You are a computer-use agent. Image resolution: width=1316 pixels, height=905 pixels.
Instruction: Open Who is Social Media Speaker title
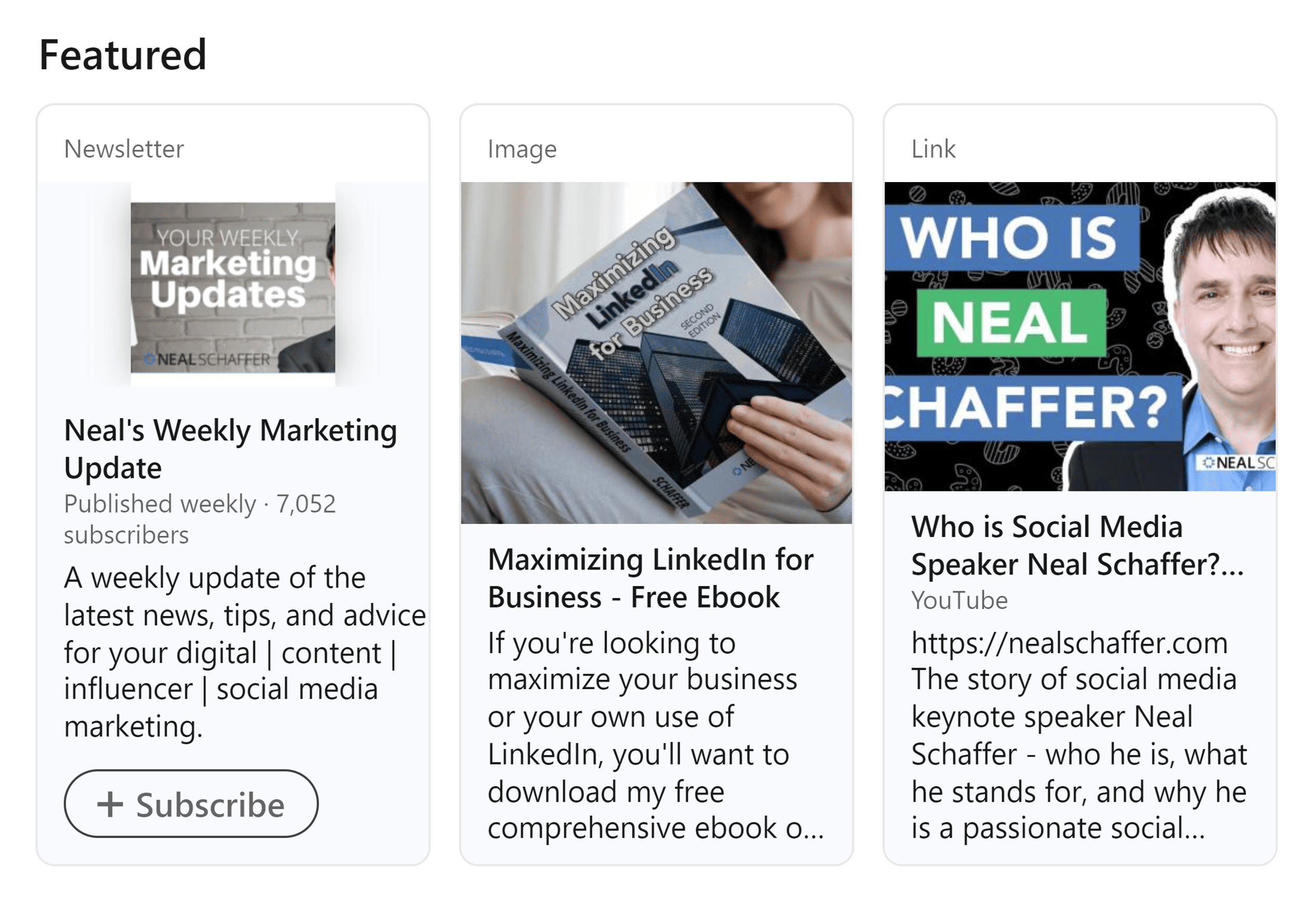(1076, 545)
